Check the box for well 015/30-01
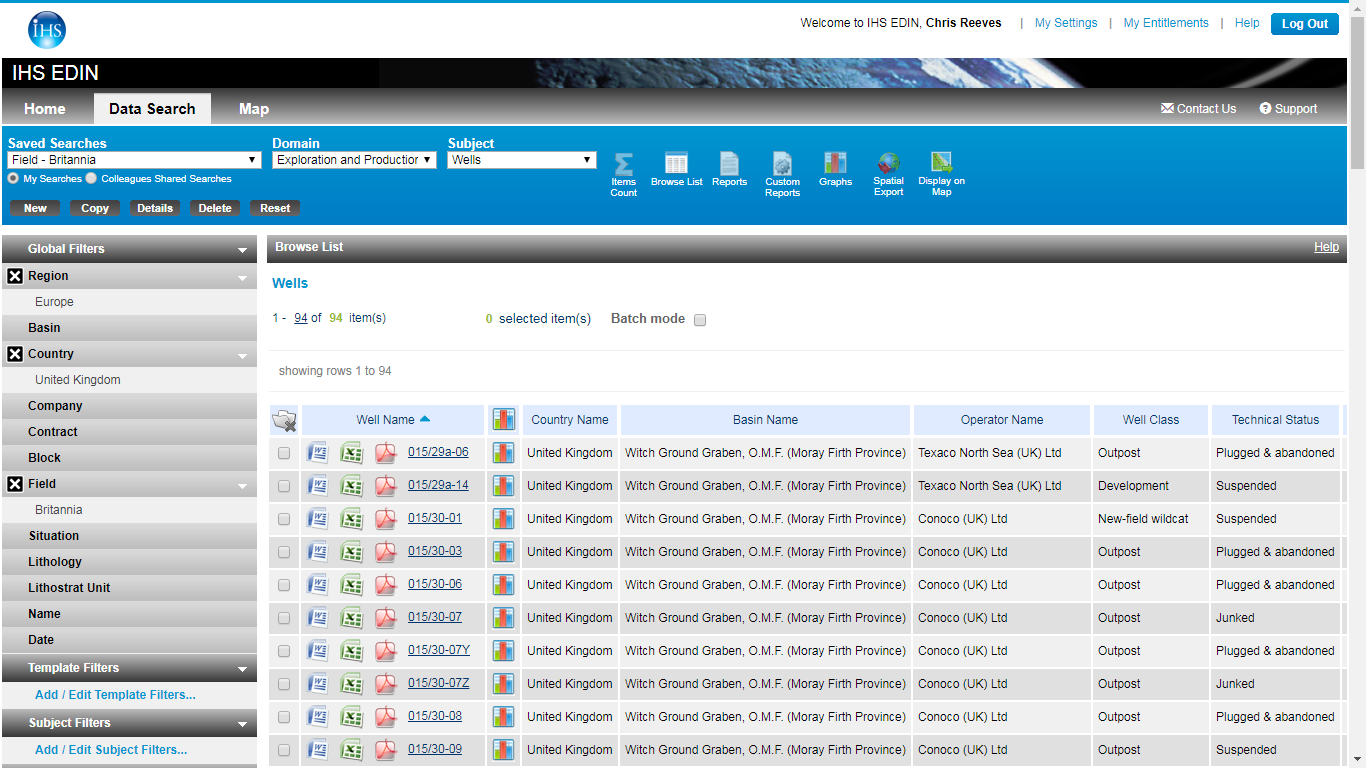The image size is (1366, 768). 284,519
